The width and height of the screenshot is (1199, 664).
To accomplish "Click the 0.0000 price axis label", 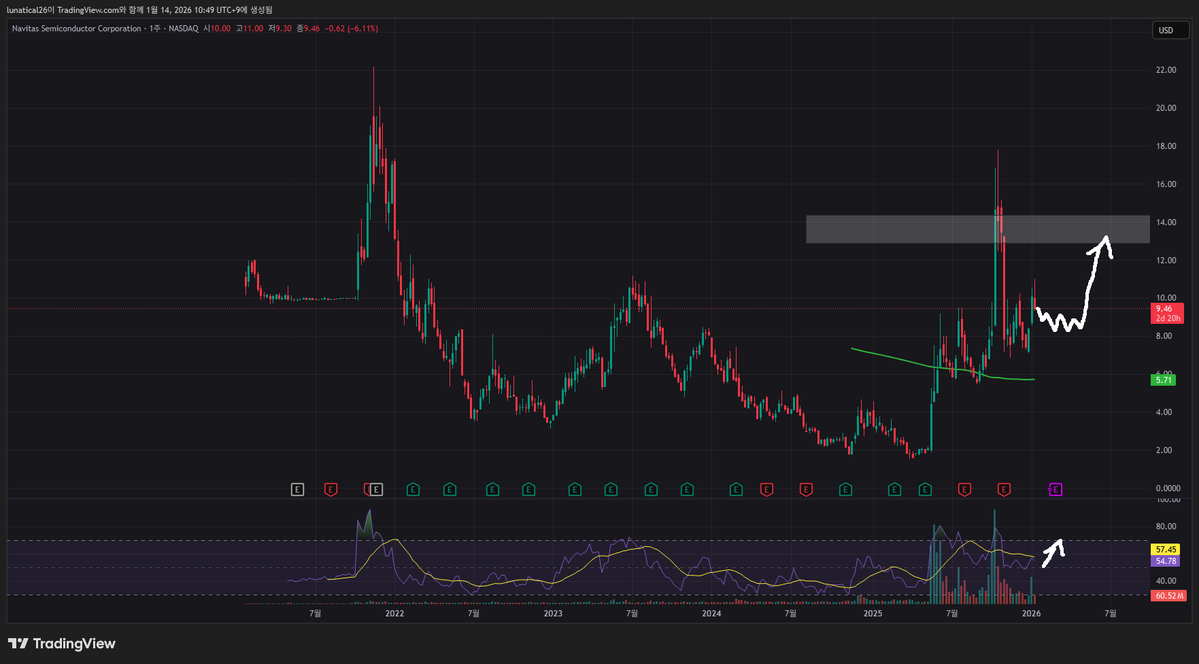I will [1168, 488].
